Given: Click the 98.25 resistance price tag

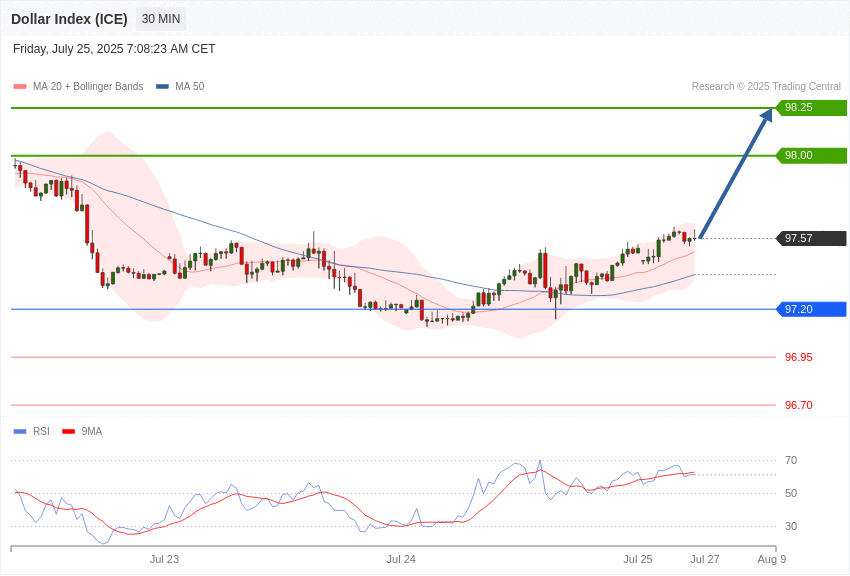Looking at the screenshot, I should click(811, 108).
